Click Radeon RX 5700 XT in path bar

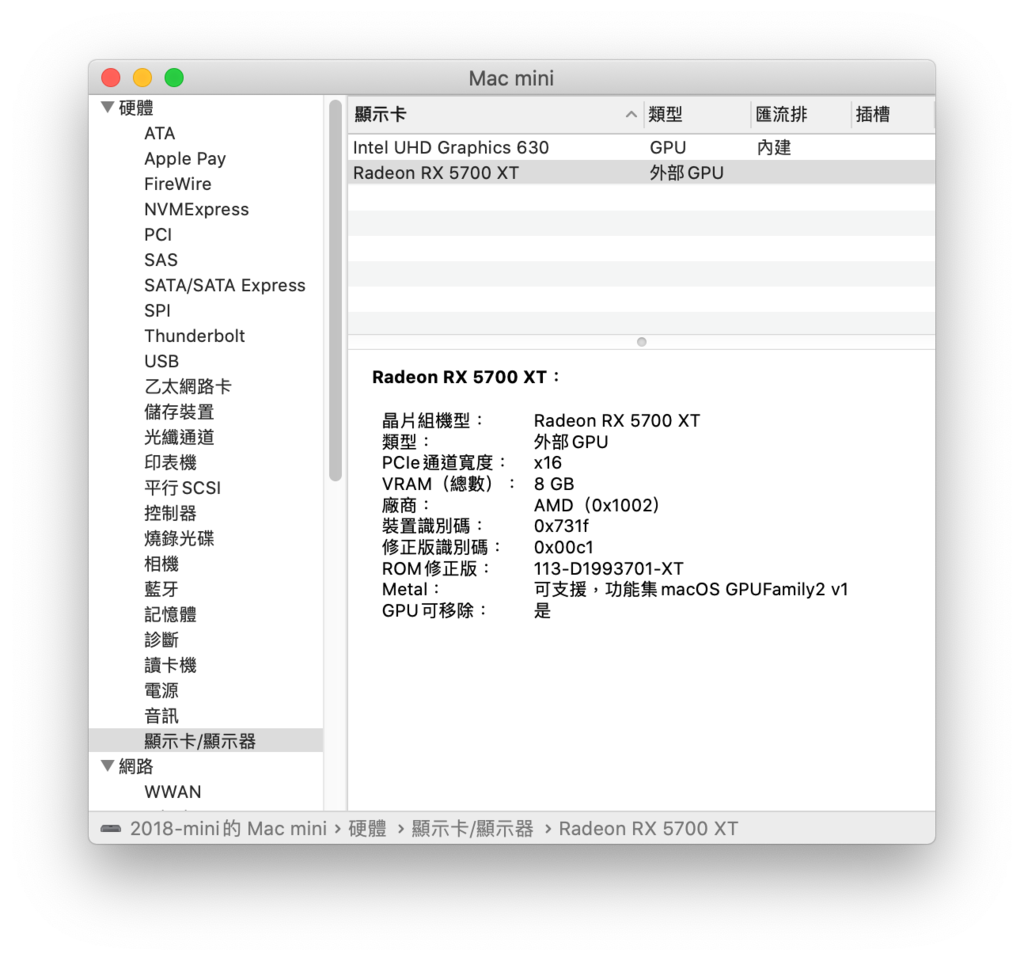point(648,828)
